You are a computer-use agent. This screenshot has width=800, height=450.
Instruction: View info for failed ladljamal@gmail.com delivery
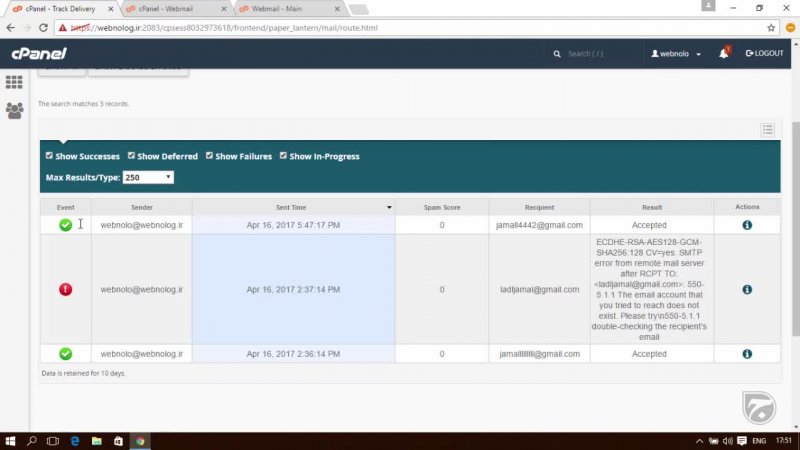(x=747, y=289)
